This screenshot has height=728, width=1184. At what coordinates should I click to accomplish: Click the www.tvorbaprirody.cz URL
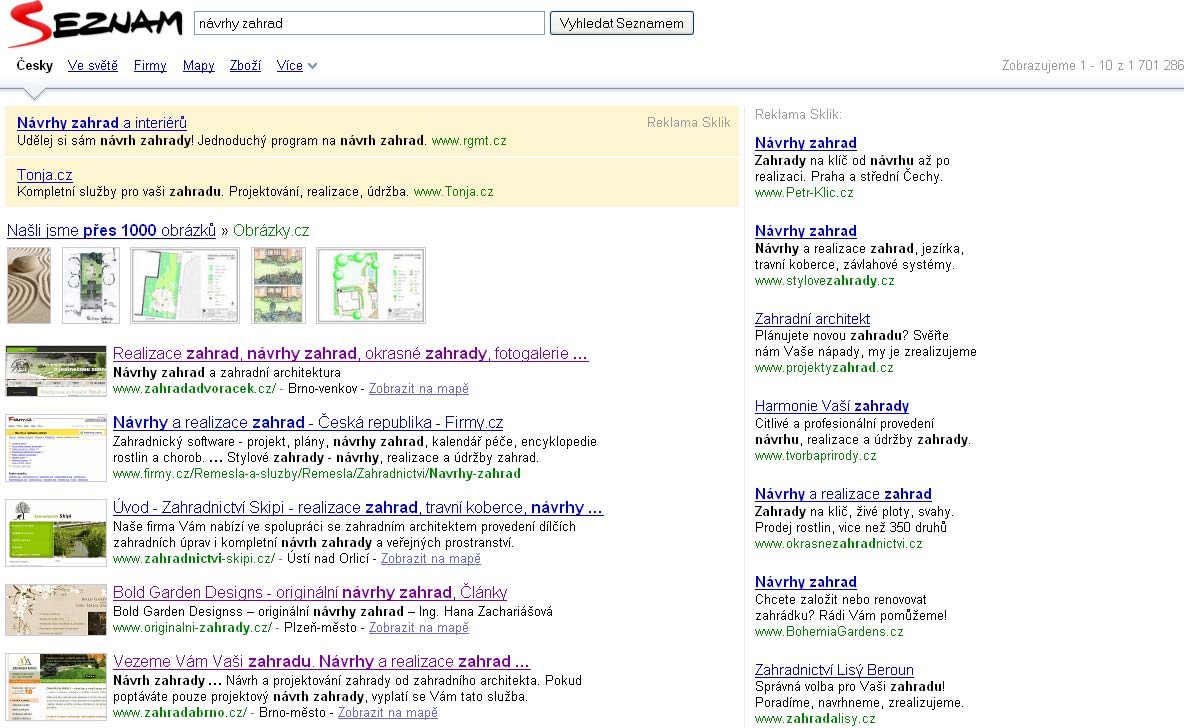coord(816,456)
